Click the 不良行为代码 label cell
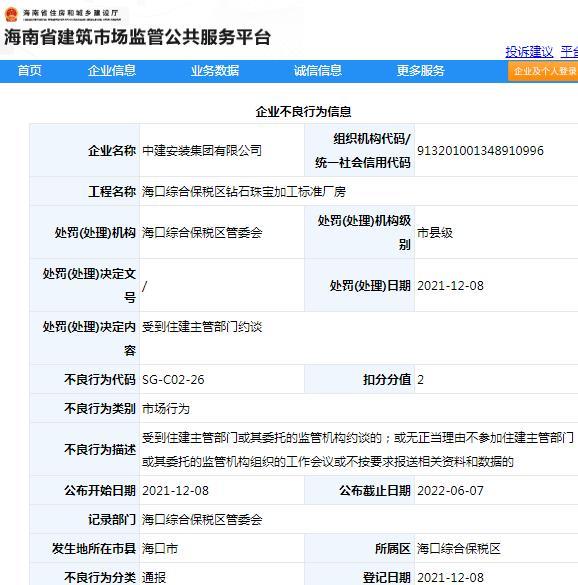 point(85,379)
